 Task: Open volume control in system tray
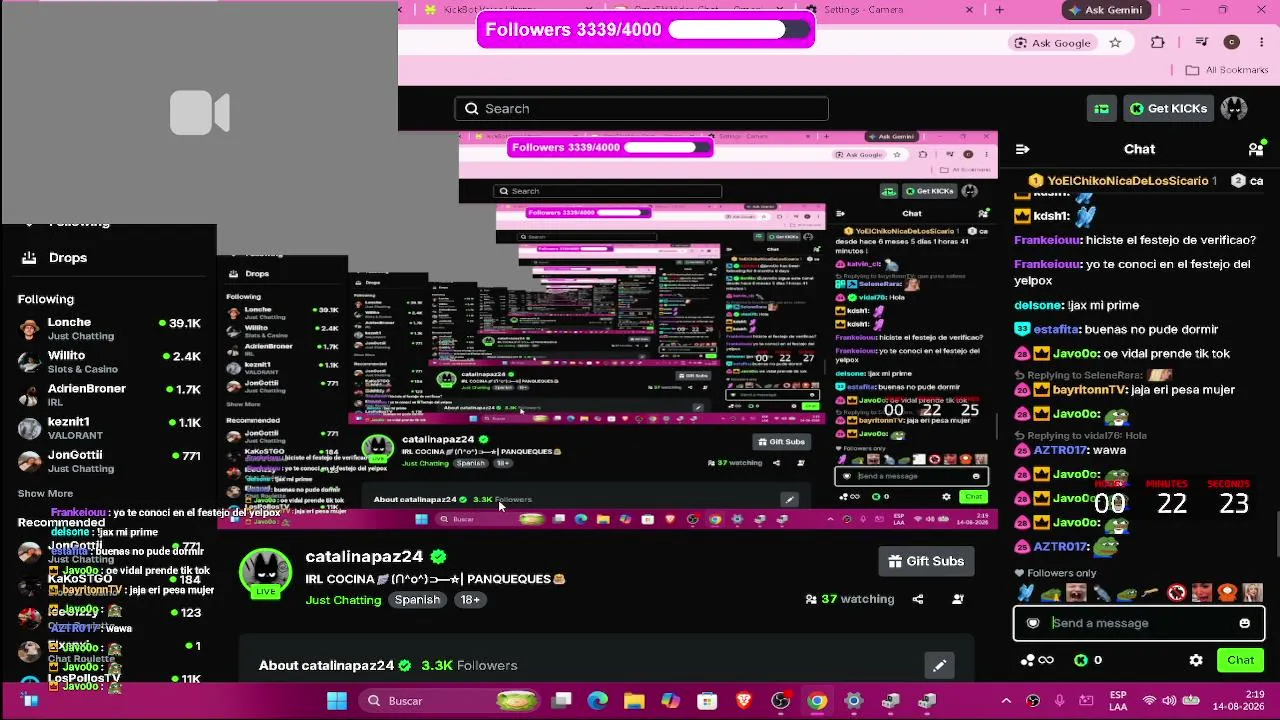[x=1170, y=701]
